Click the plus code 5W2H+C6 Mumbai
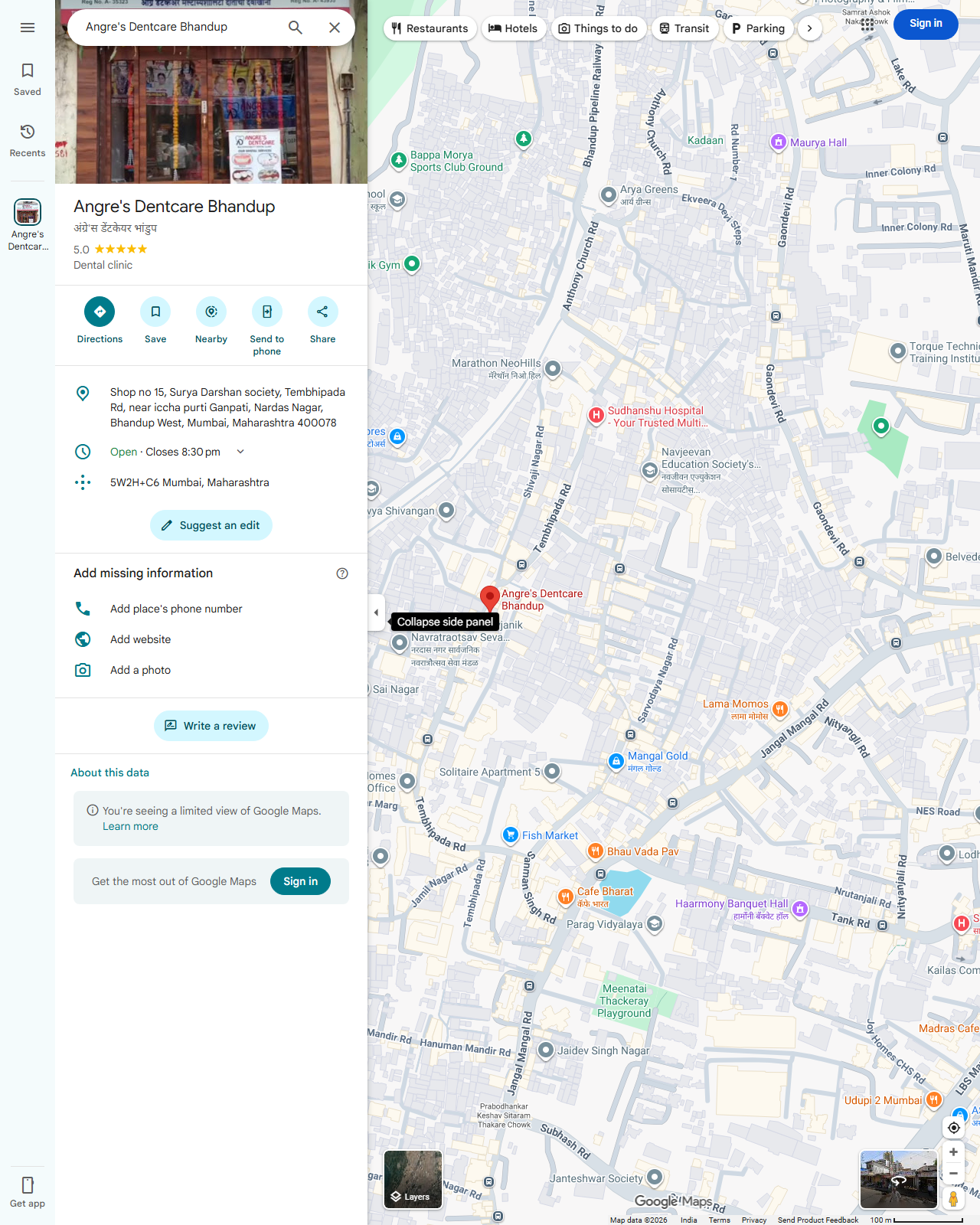 coord(211,482)
